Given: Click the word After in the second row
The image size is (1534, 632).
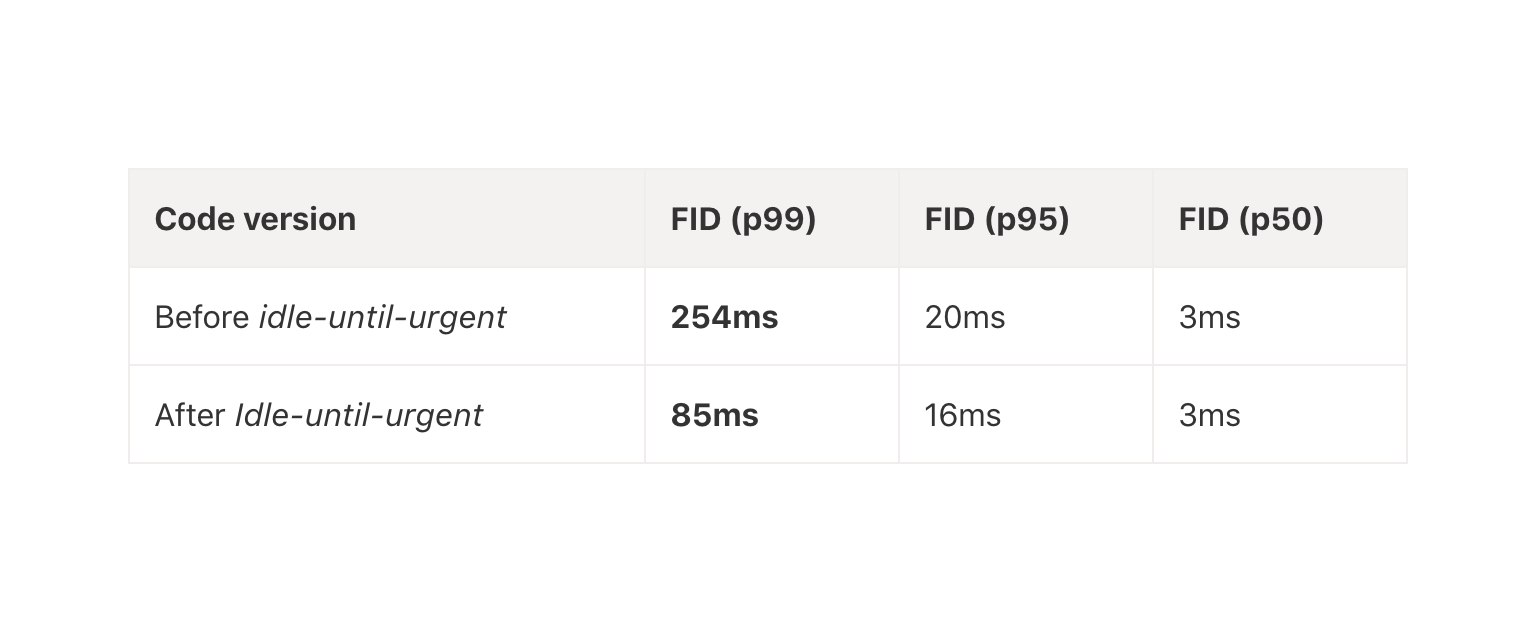Looking at the screenshot, I should pos(190,415).
